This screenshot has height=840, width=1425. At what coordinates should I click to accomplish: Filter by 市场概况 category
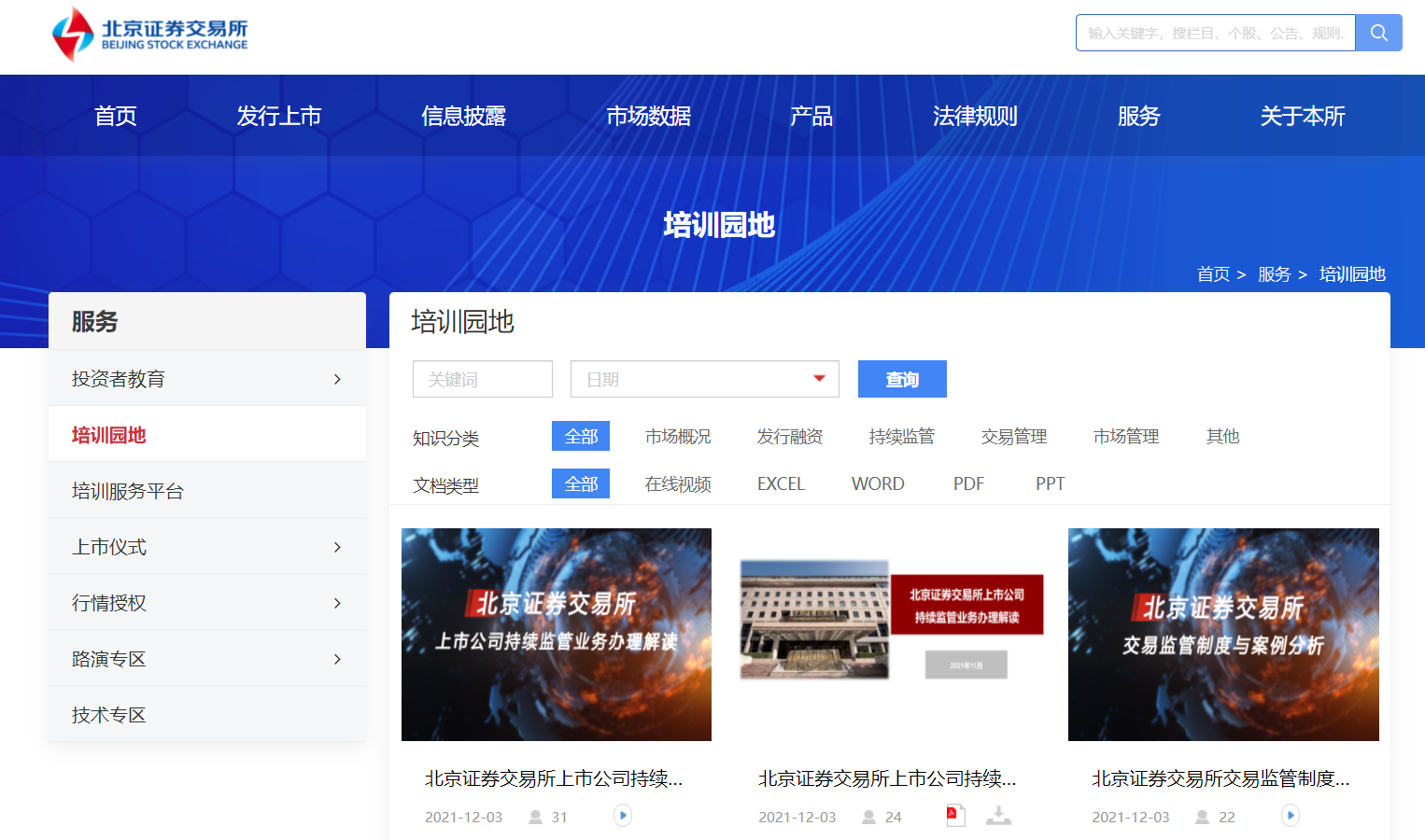[678, 436]
